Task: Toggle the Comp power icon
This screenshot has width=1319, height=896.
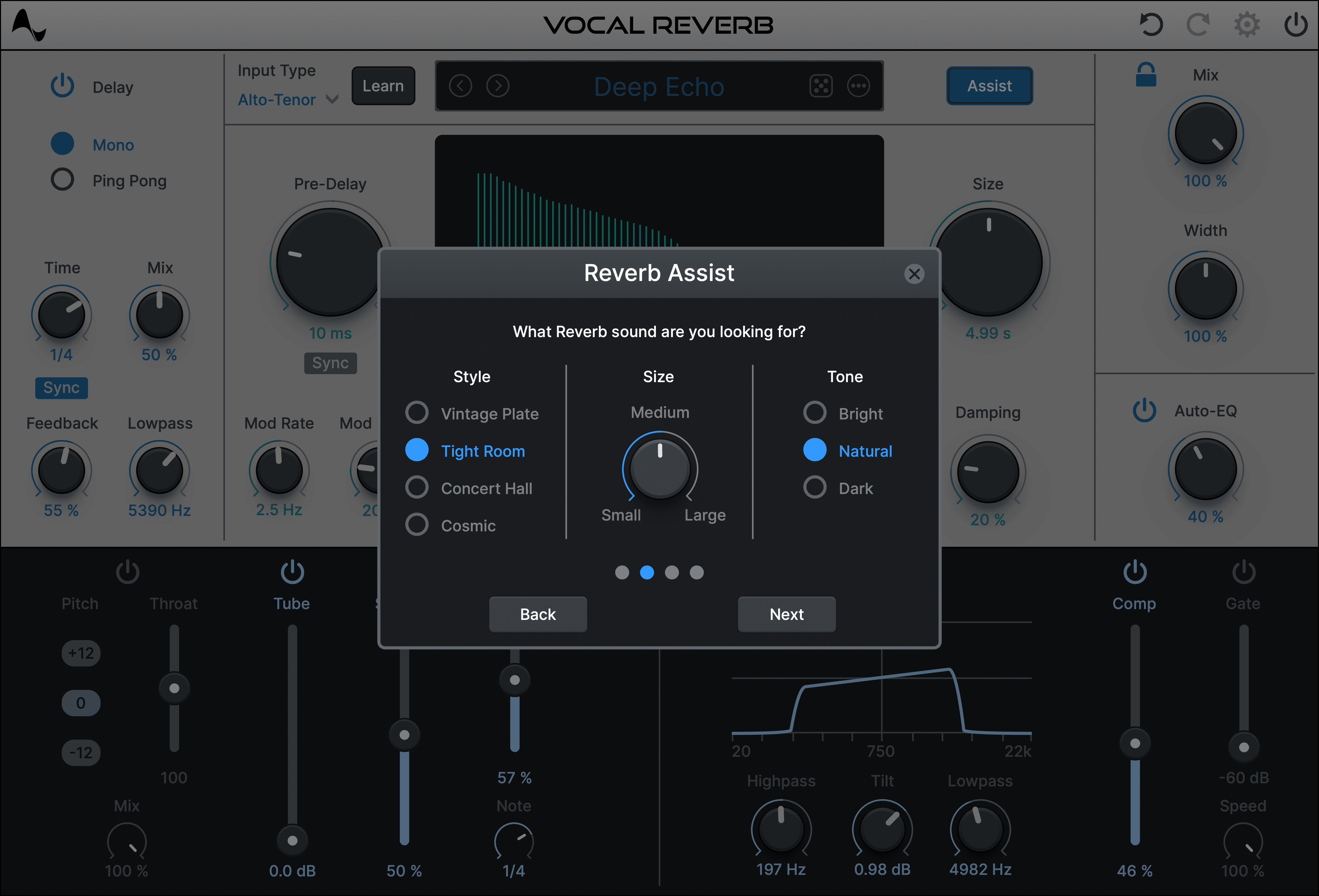Action: tap(1135, 572)
